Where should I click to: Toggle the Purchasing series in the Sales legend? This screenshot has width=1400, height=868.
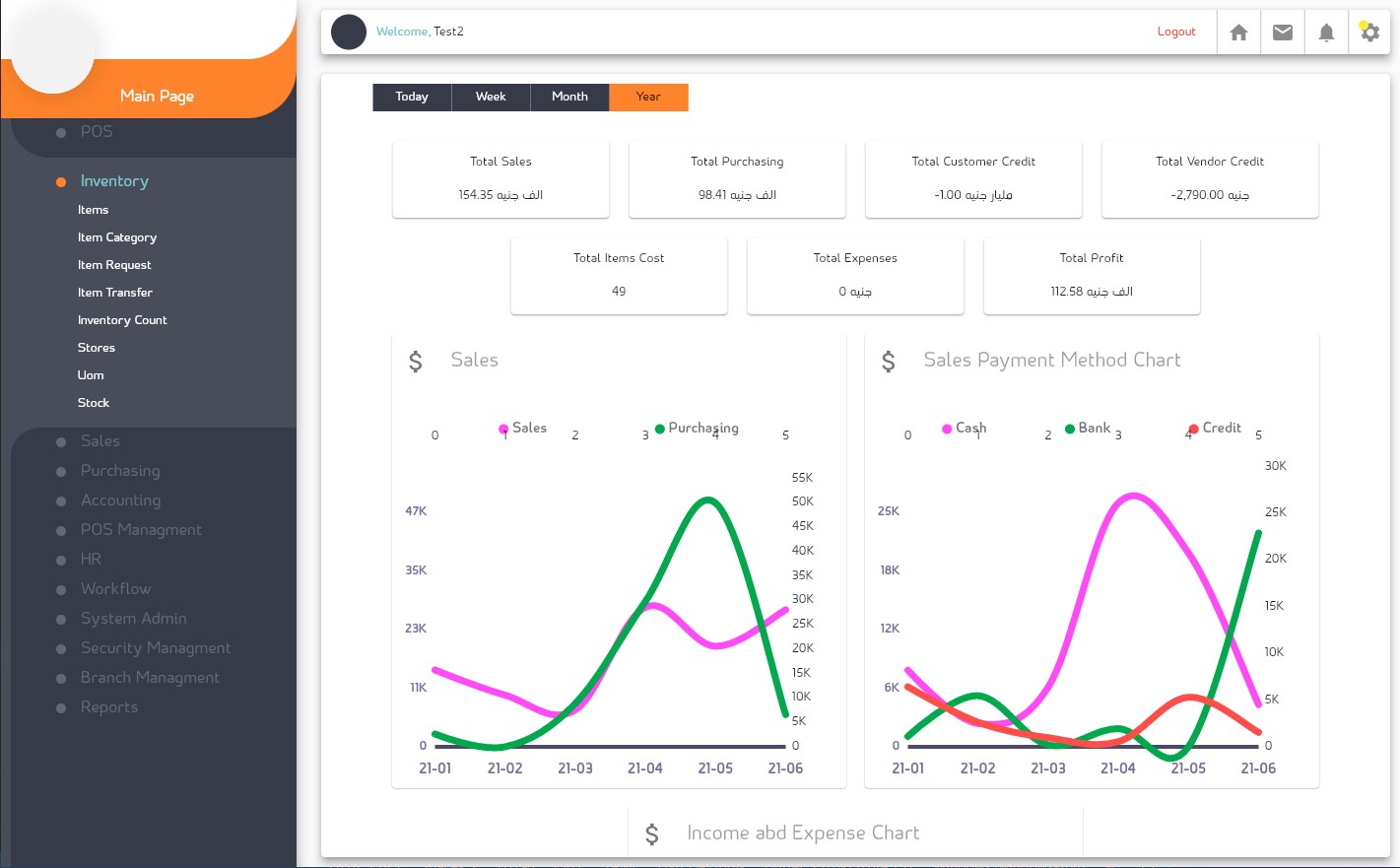click(697, 428)
